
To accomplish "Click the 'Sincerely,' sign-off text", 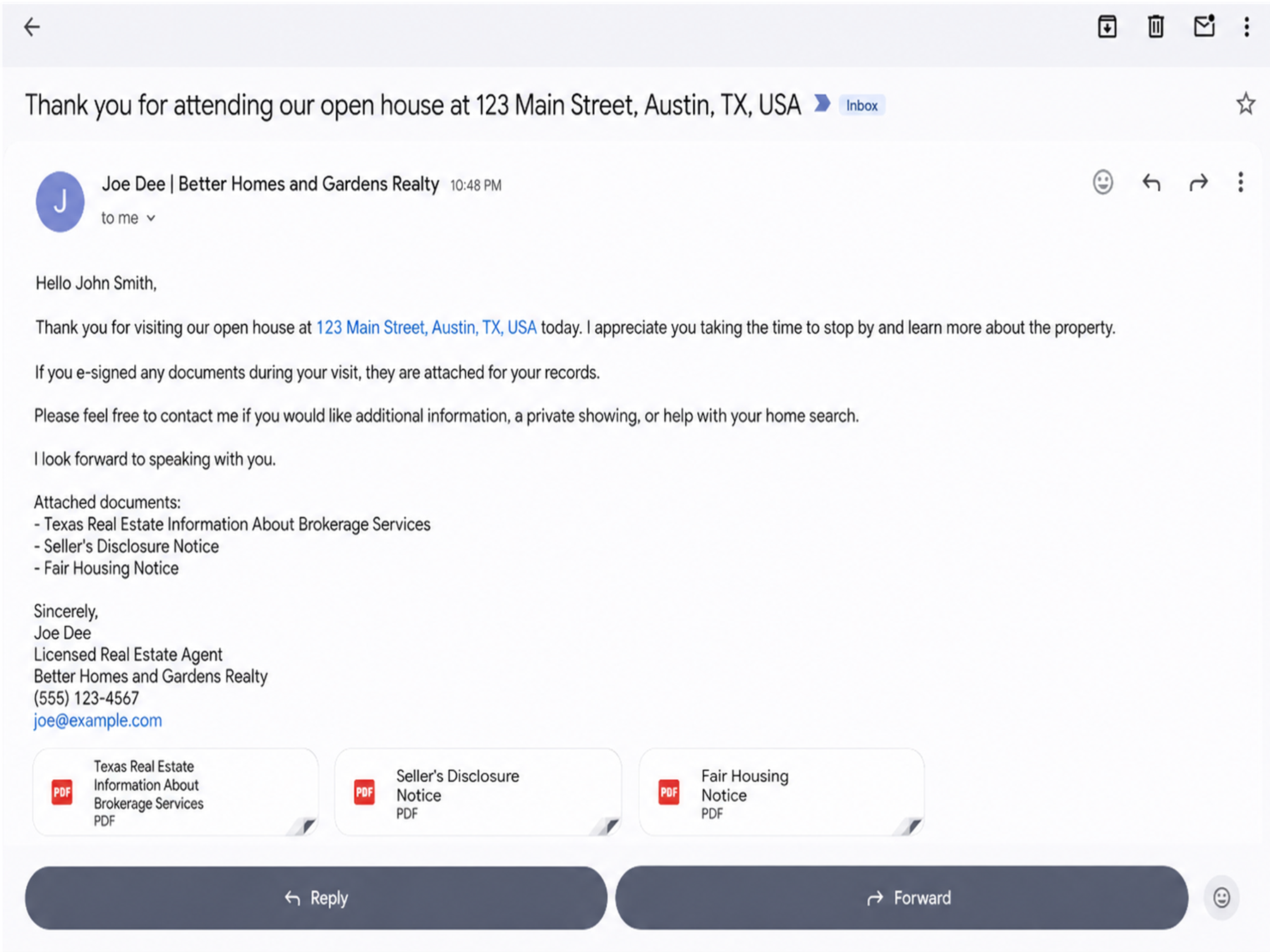I will click(66, 611).
